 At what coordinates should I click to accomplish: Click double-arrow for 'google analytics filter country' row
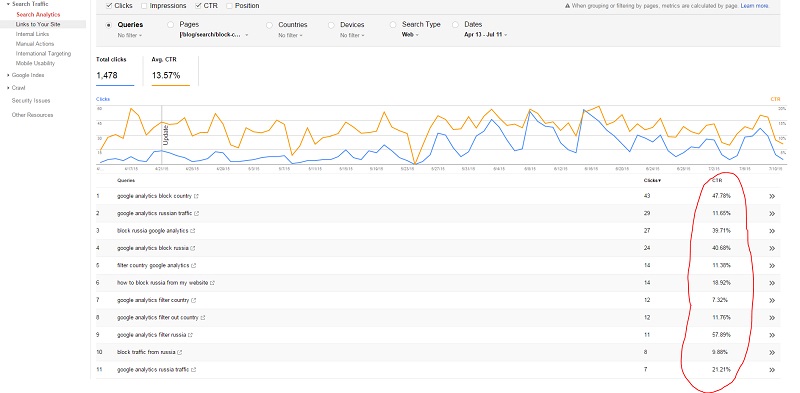(x=772, y=300)
